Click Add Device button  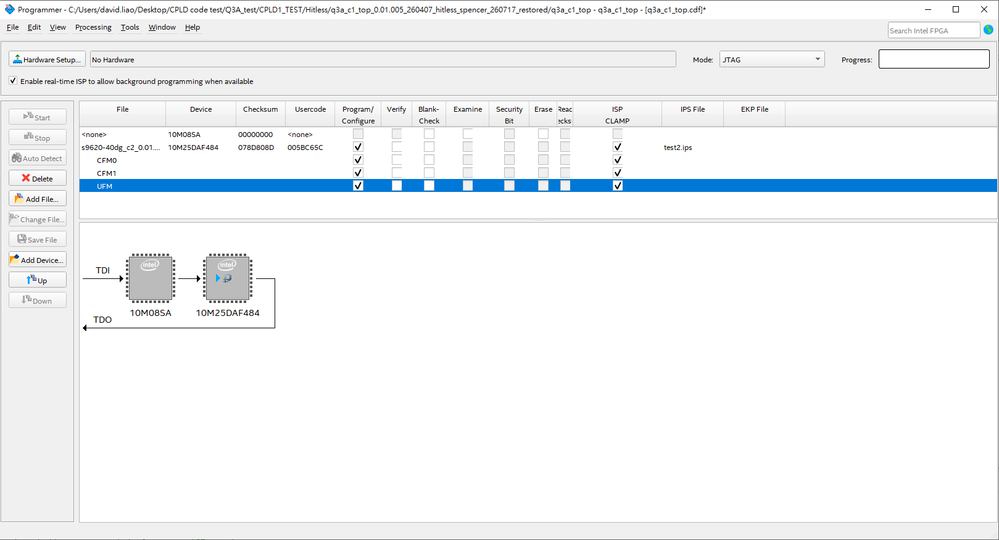[x=38, y=260]
